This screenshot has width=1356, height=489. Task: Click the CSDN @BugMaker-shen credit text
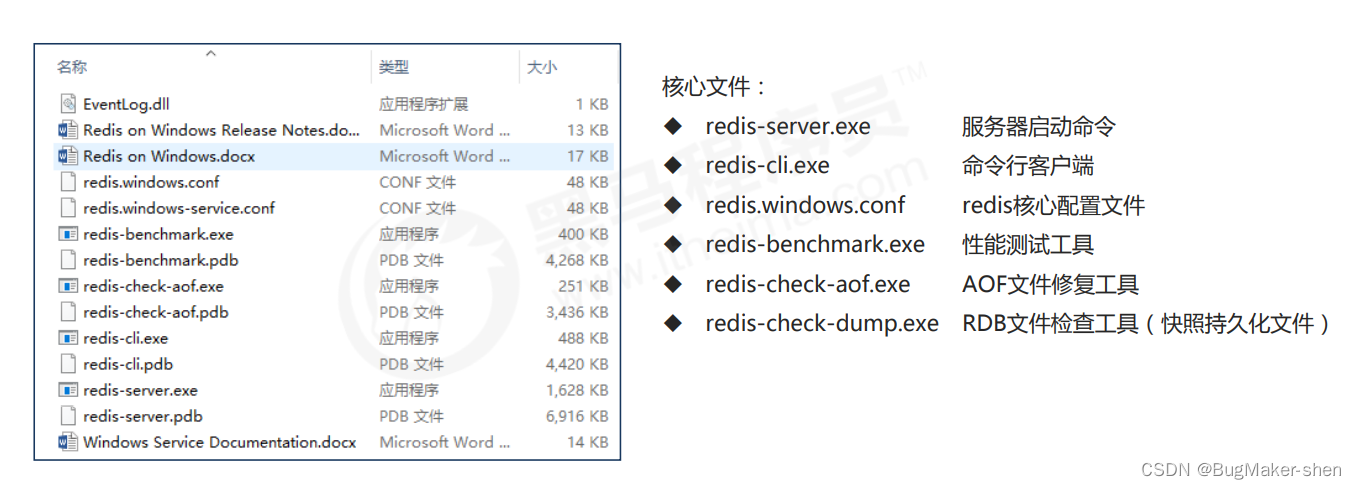click(1240, 469)
